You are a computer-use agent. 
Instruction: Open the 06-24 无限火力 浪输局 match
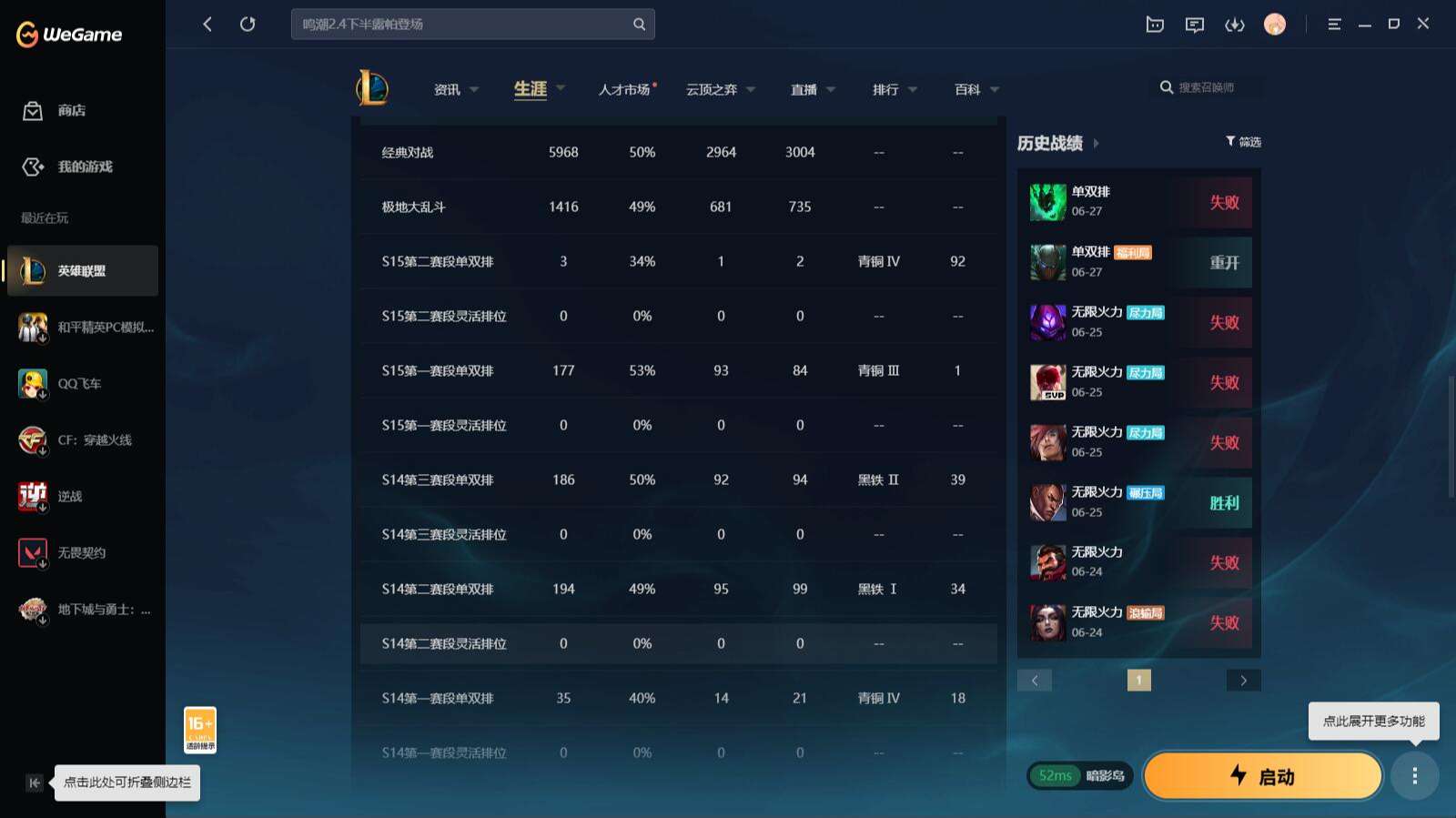[x=1140, y=622]
